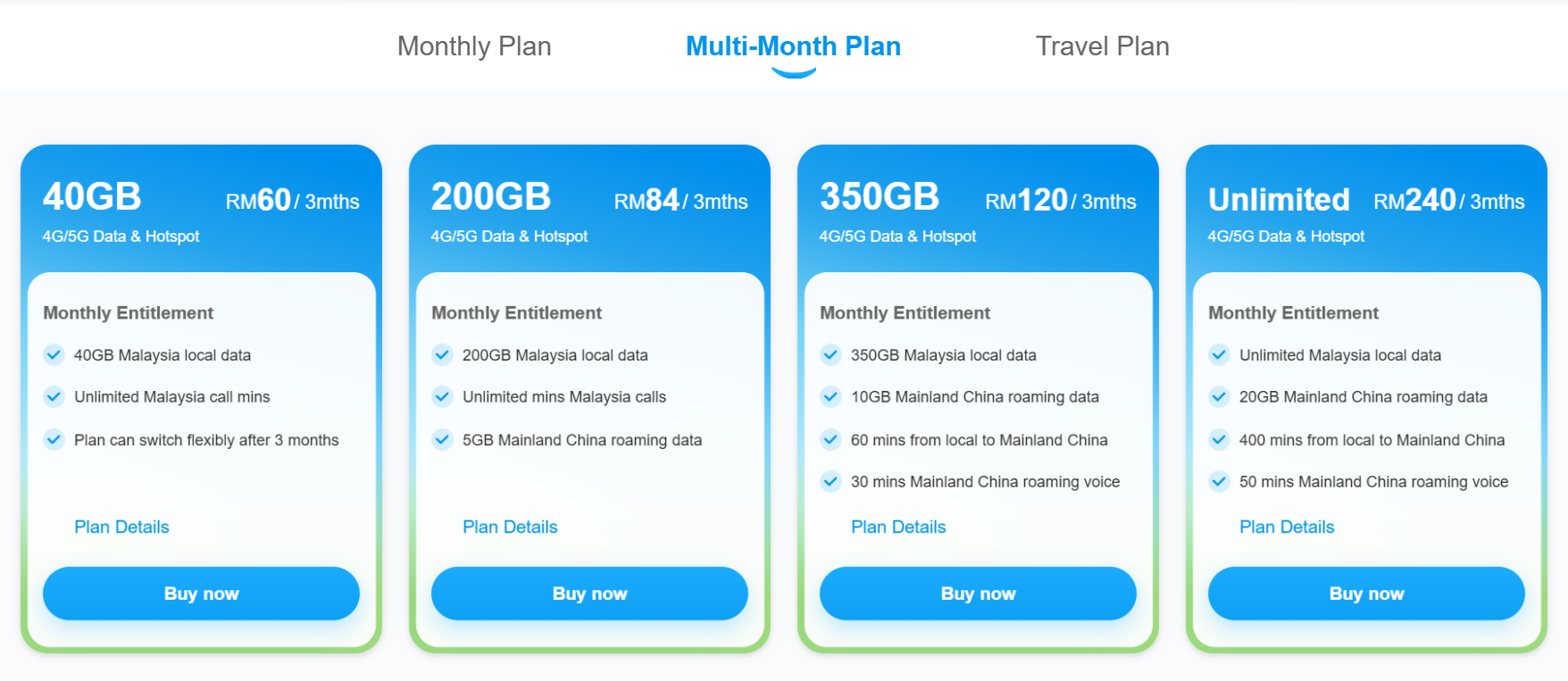Screen dimensions: 1568x681
Task: Purchase the Unlimited plan with Buy now
Action: (x=1366, y=594)
